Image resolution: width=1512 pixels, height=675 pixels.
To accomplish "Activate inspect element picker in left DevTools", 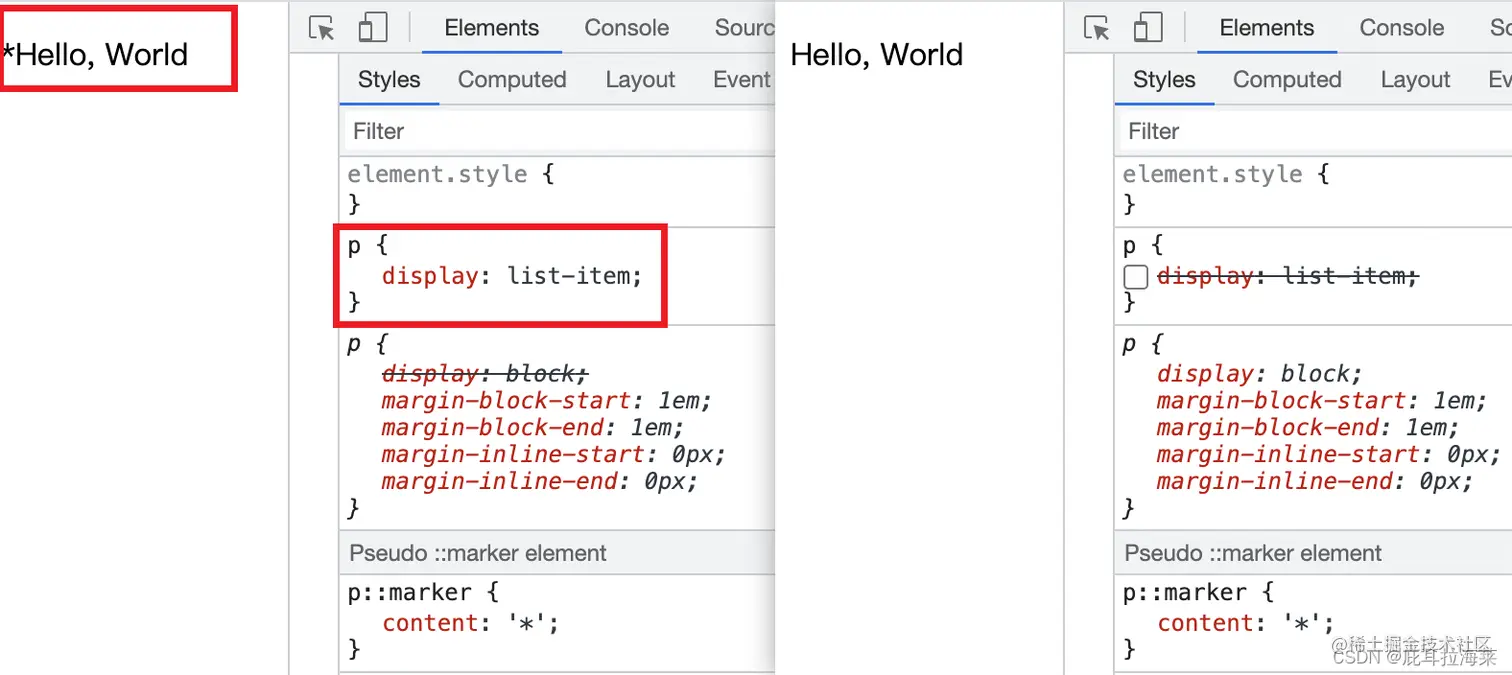I will [x=322, y=28].
